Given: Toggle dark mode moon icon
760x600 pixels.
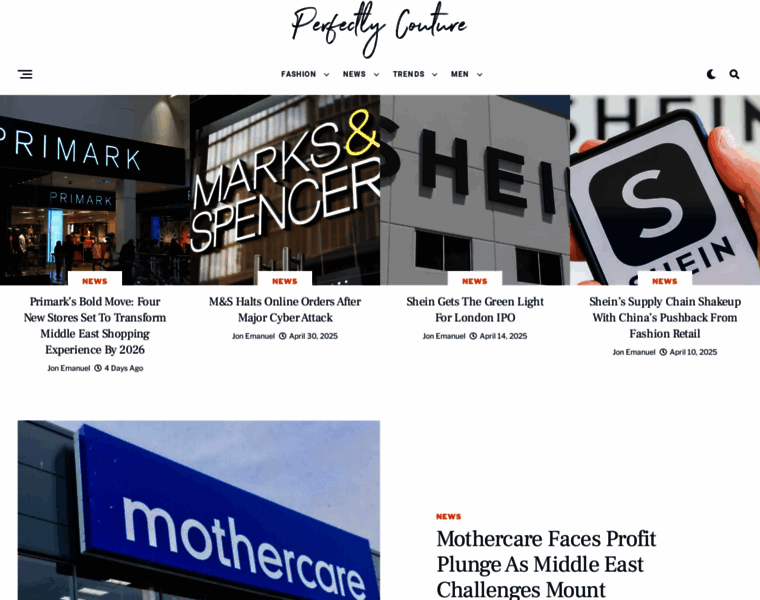Looking at the screenshot, I should (x=711, y=74).
